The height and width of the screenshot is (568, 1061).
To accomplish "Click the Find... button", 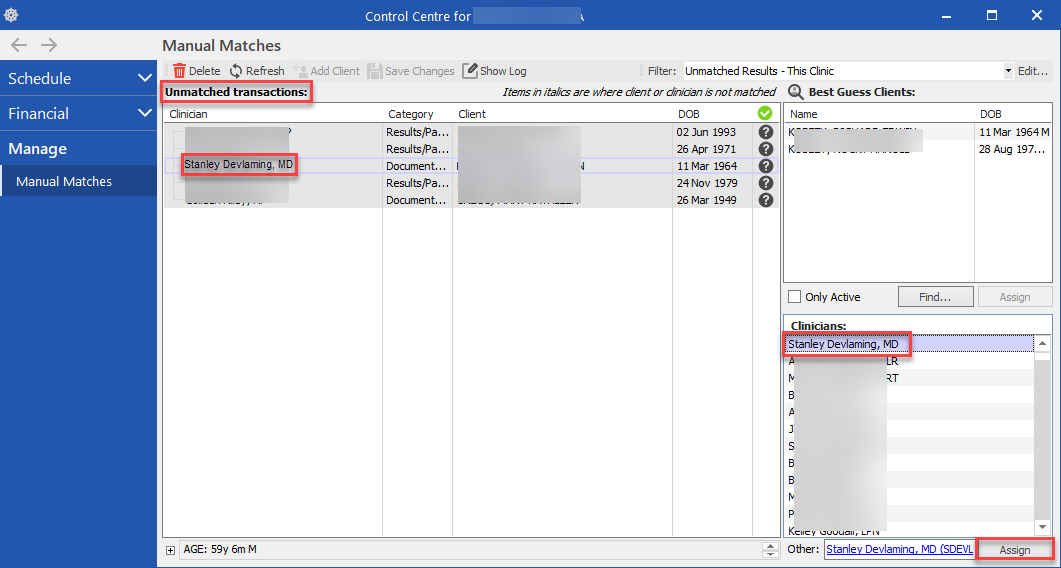I will 936,297.
